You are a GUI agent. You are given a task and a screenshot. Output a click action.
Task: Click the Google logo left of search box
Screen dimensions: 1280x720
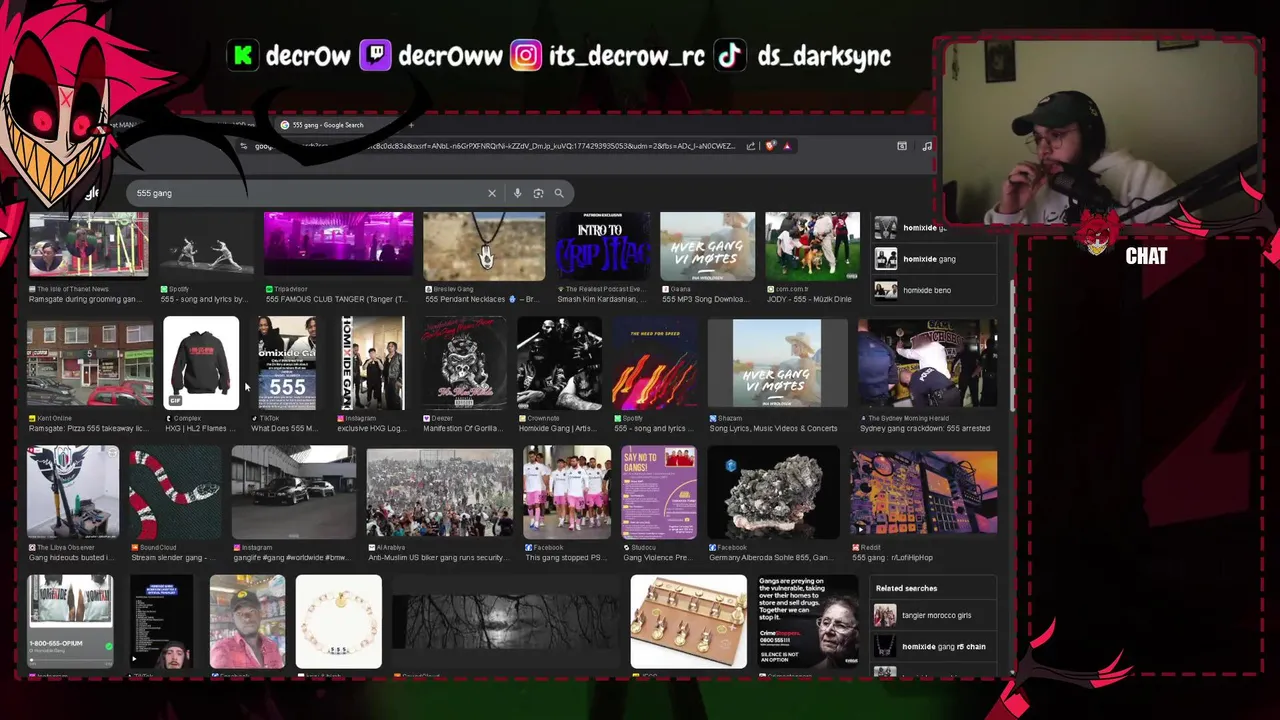(x=90, y=193)
